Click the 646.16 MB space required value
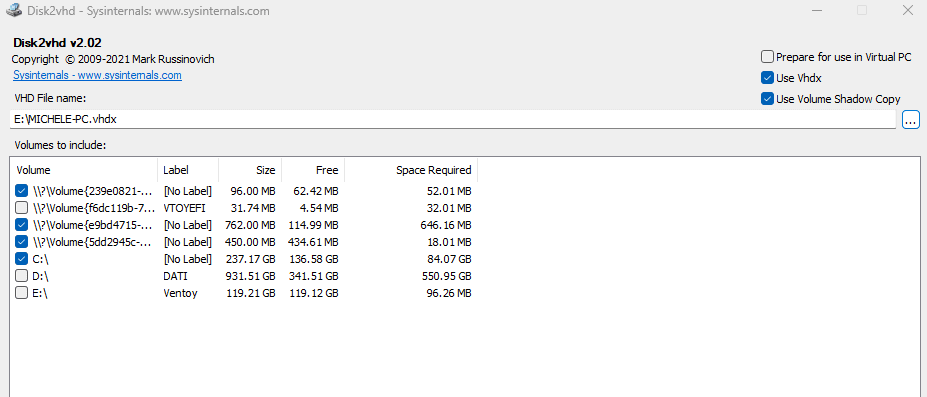Screen dimensions: 927x397 pyautogui.click(x=446, y=224)
